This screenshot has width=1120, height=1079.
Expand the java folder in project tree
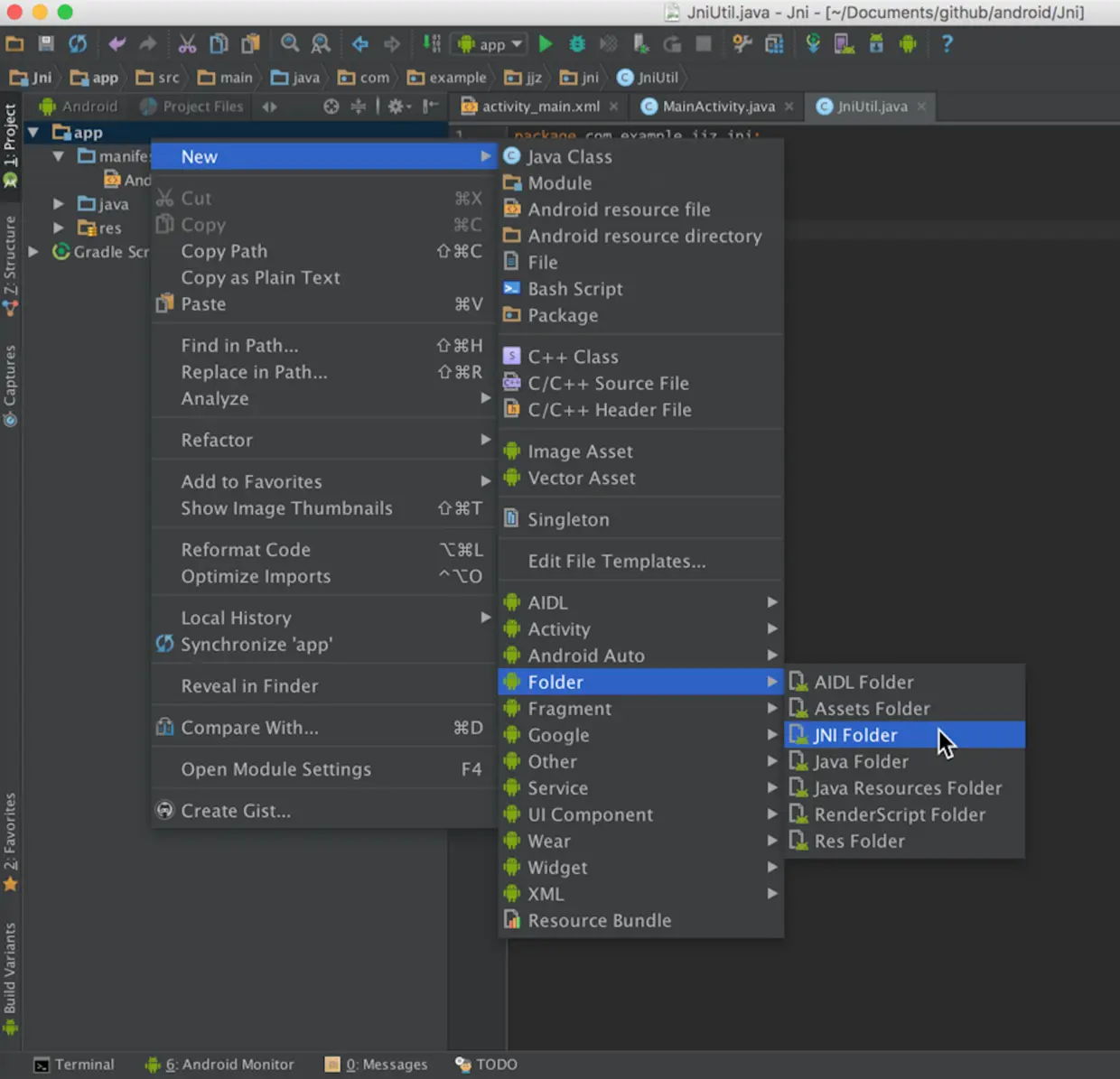coord(58,204)
